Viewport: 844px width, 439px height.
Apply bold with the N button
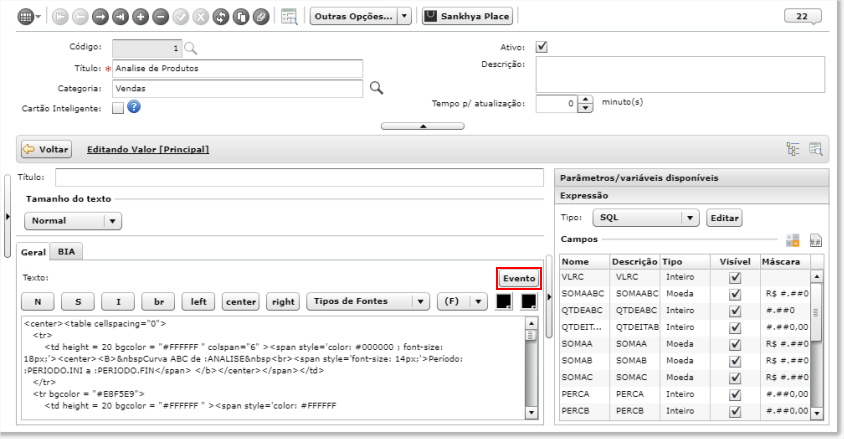(38, 301)
